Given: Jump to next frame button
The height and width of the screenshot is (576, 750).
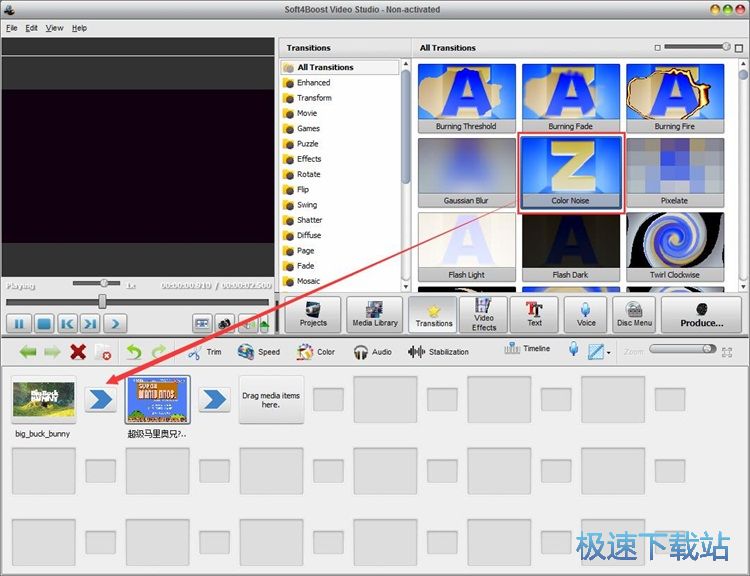Looking at the screenshot, I should tap(90, 324).
